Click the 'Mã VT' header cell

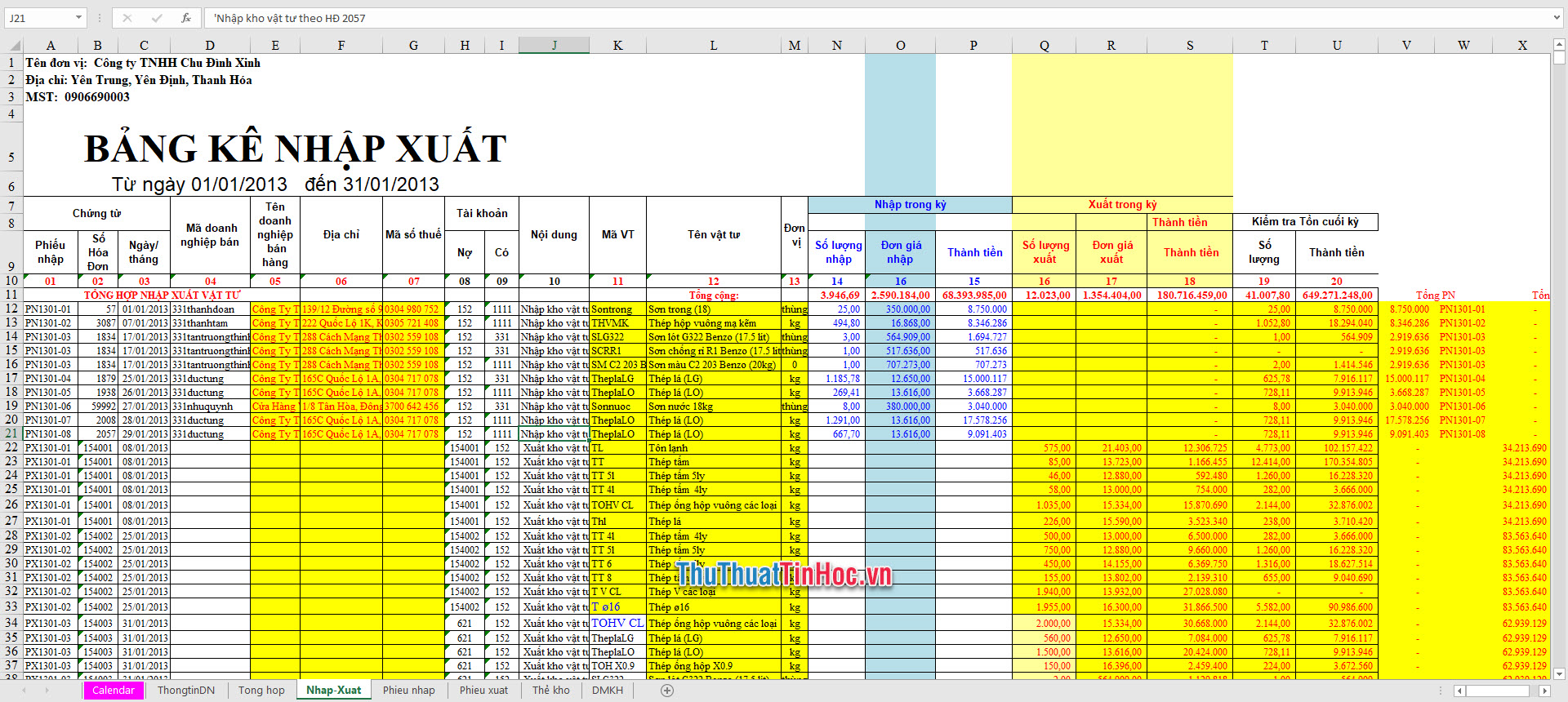click(x=617, y=235)
